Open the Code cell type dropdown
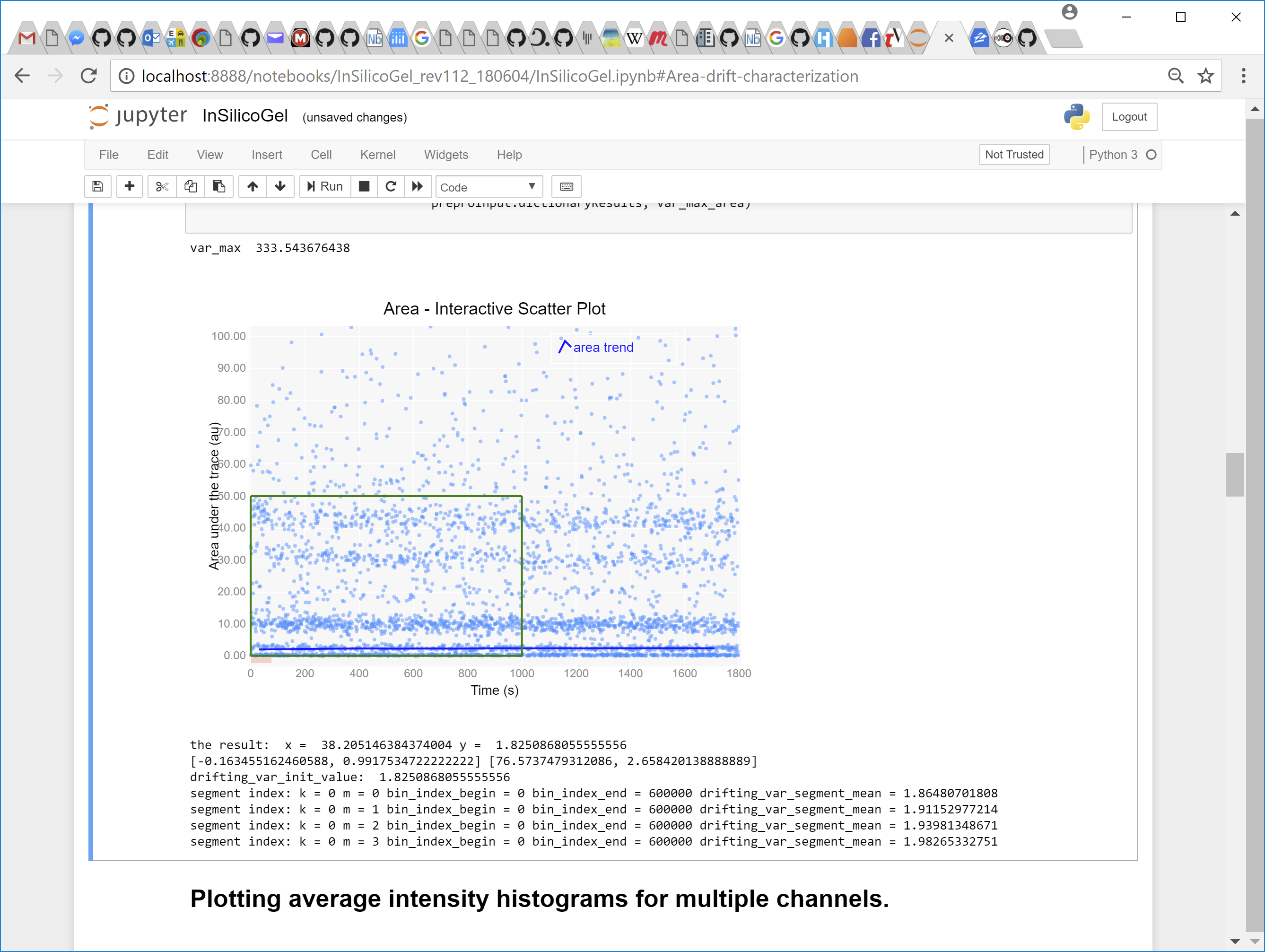1265x952 pixels. coord(489,186)
